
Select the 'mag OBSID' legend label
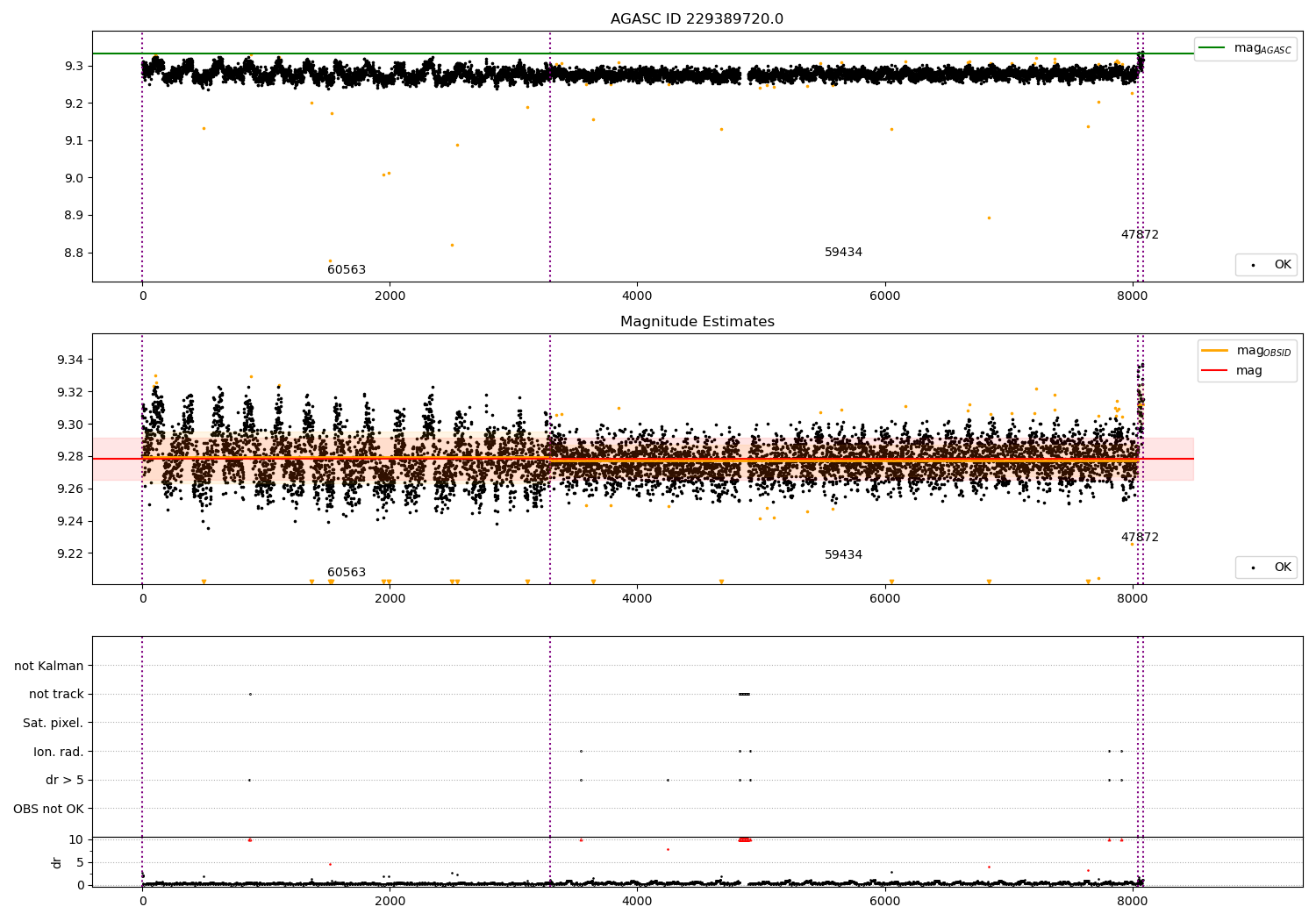click(x=1264, y=351)
